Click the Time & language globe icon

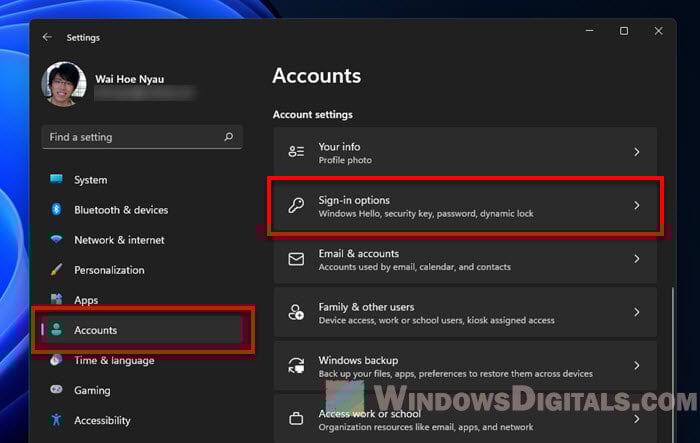click(56, 360)
